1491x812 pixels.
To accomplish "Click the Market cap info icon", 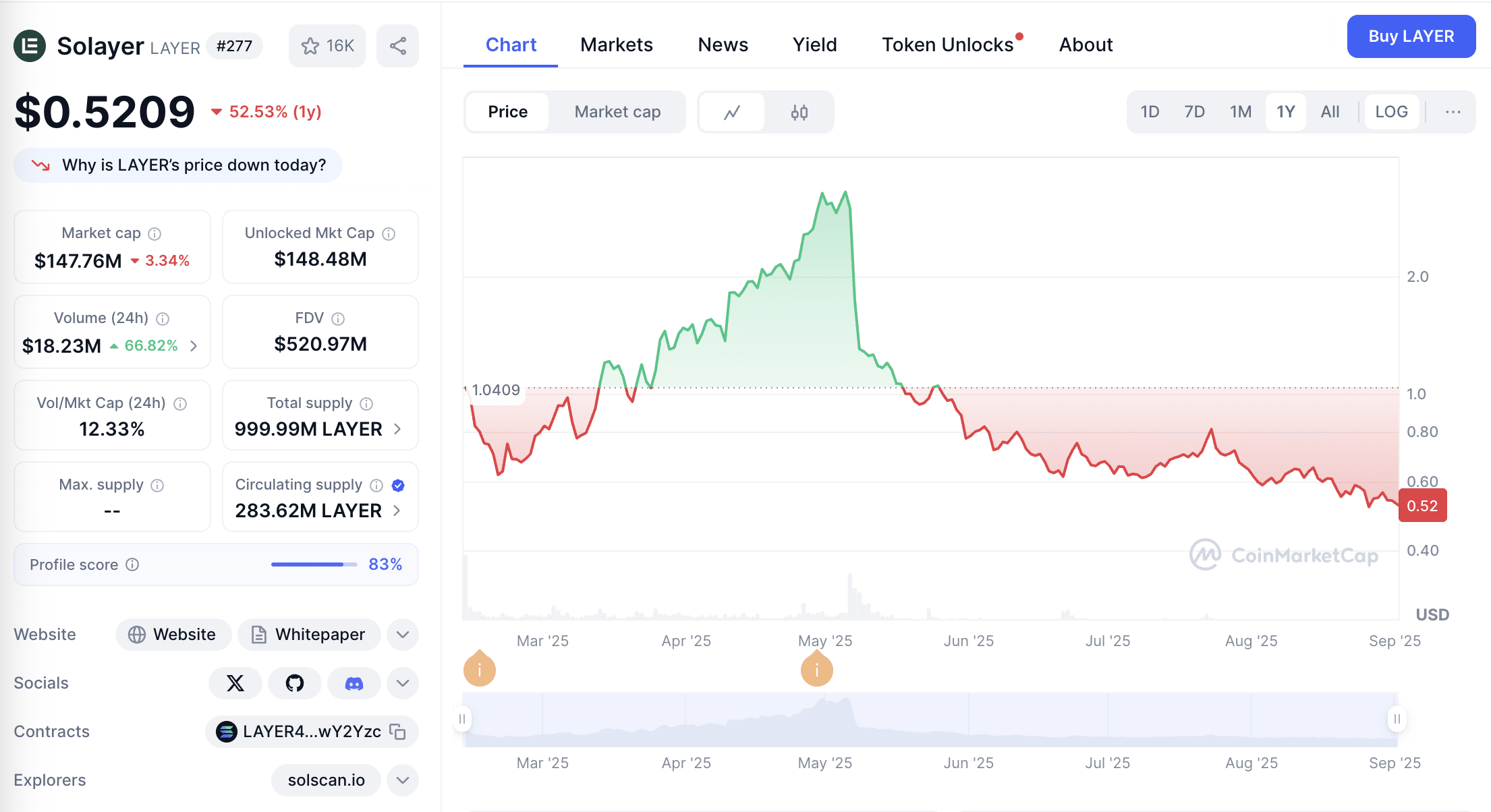I will pos(154,233).
